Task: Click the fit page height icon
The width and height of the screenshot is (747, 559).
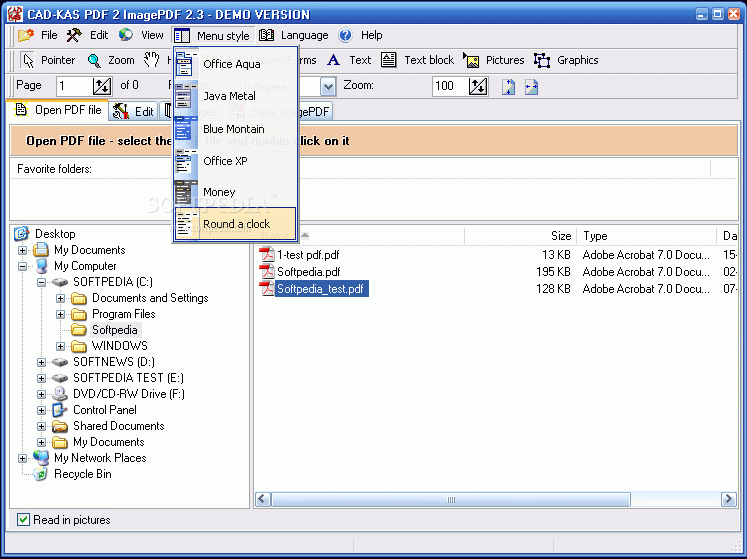Action: [508, 87]
